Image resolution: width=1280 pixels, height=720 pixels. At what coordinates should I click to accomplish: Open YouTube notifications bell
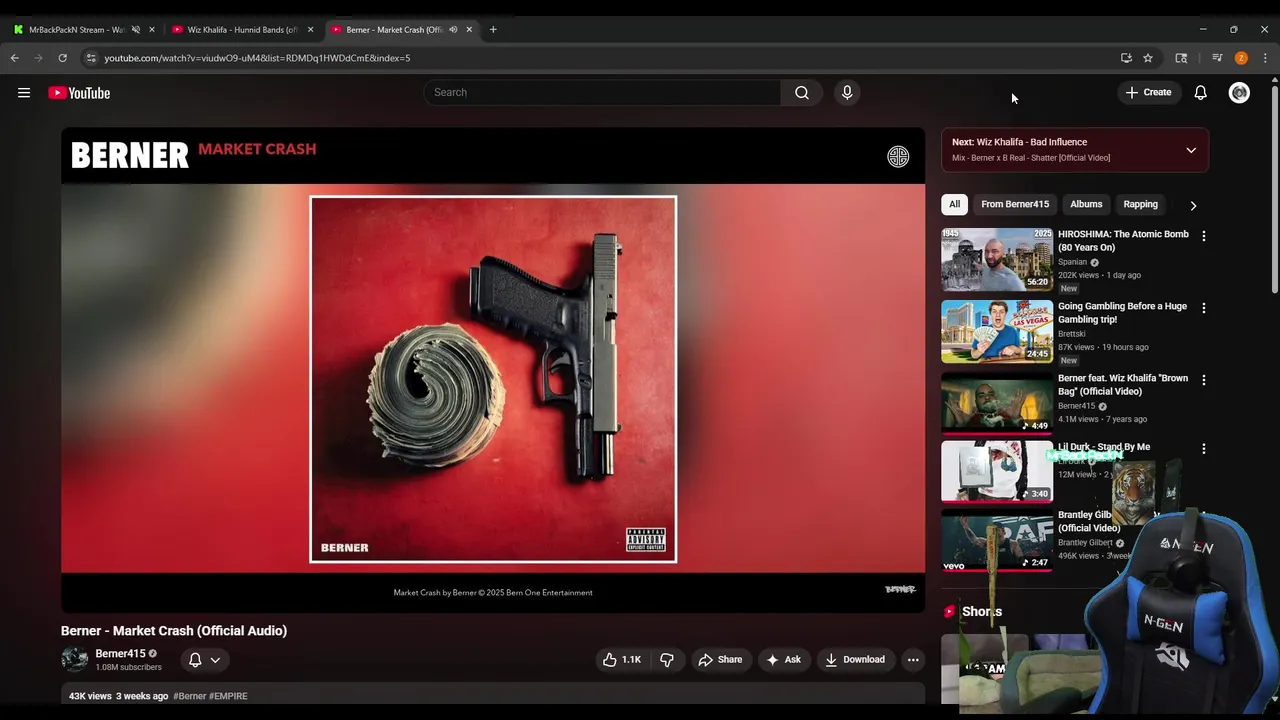point(1201,92)
